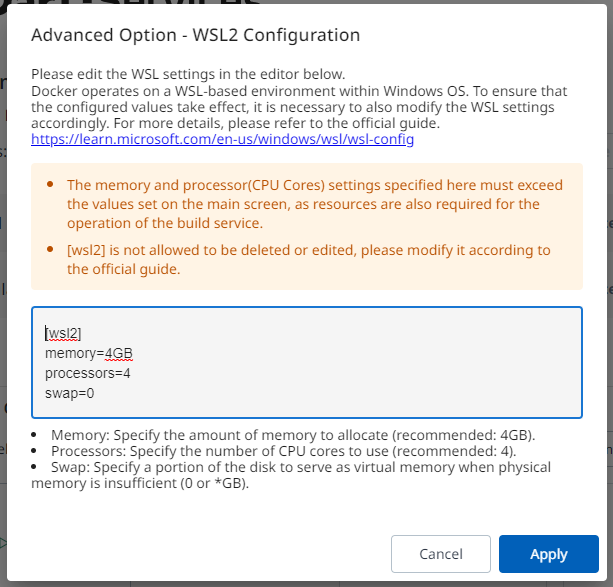Click the processors=4 line in editor
The image size is (613, 587).
coord(87,373)
